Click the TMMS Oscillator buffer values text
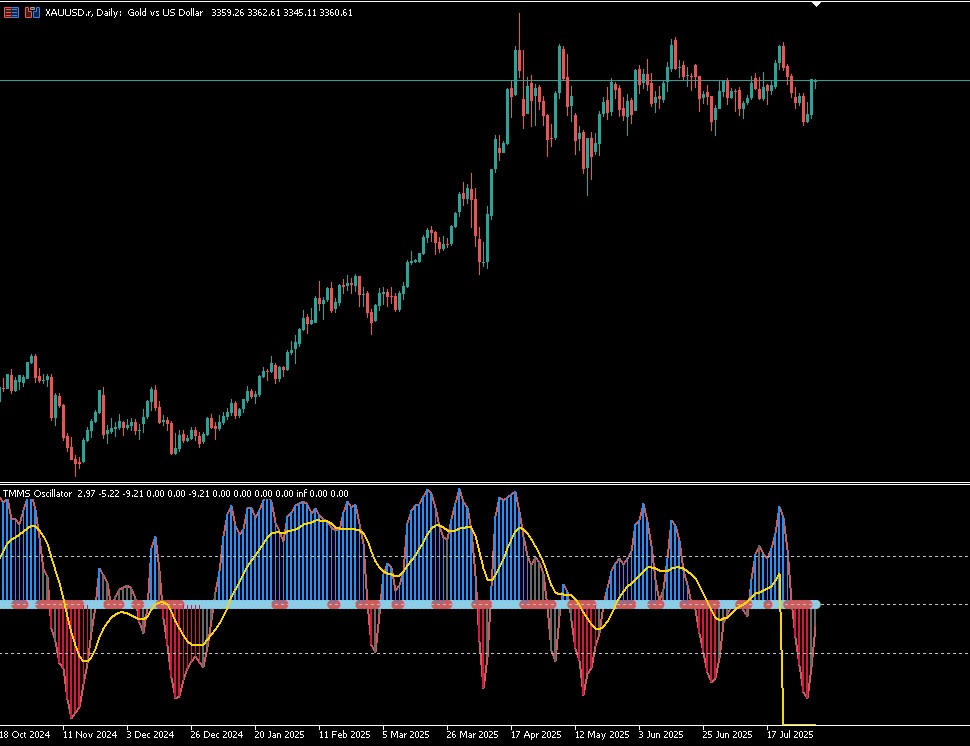 (213, 494)
